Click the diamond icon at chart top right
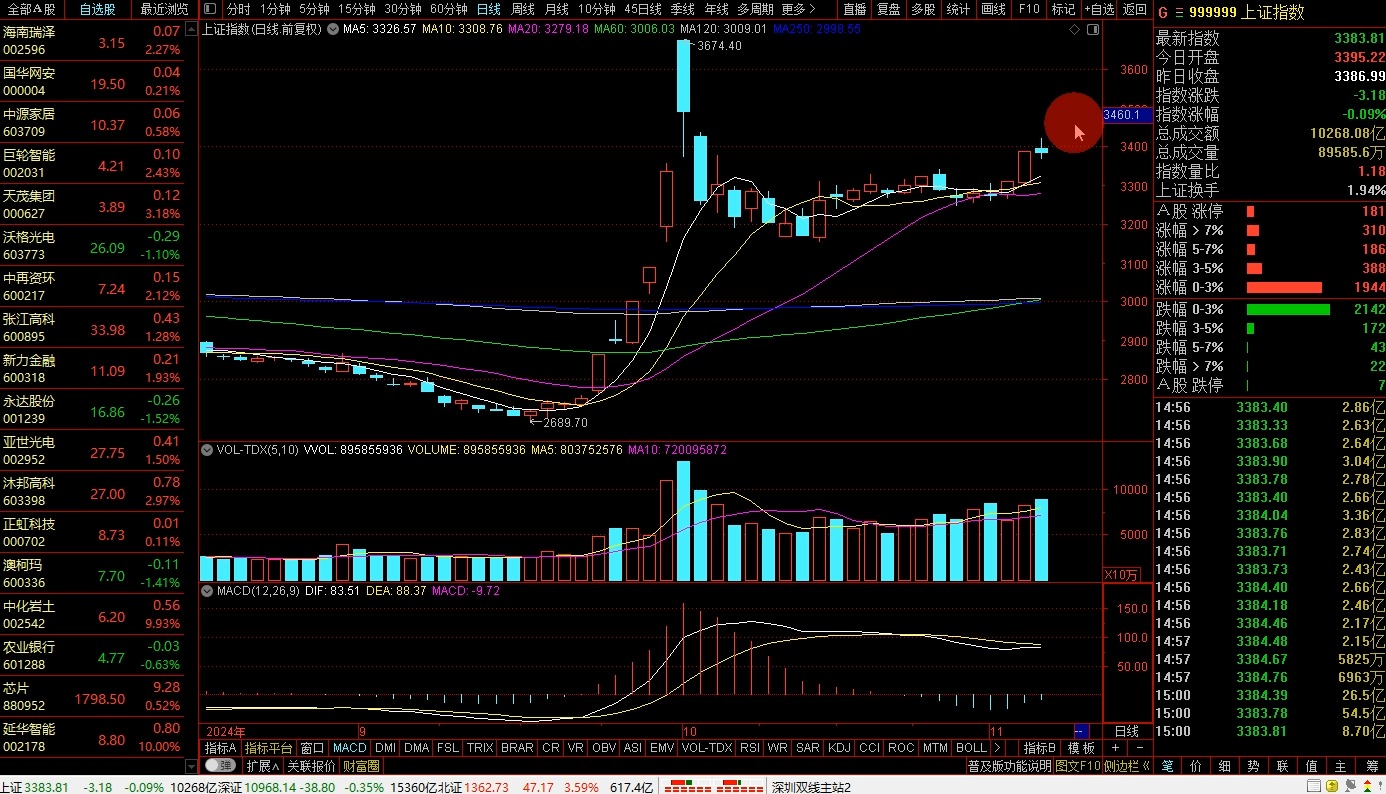This screenshot has width=1386, height=794. pos(1074,29)
